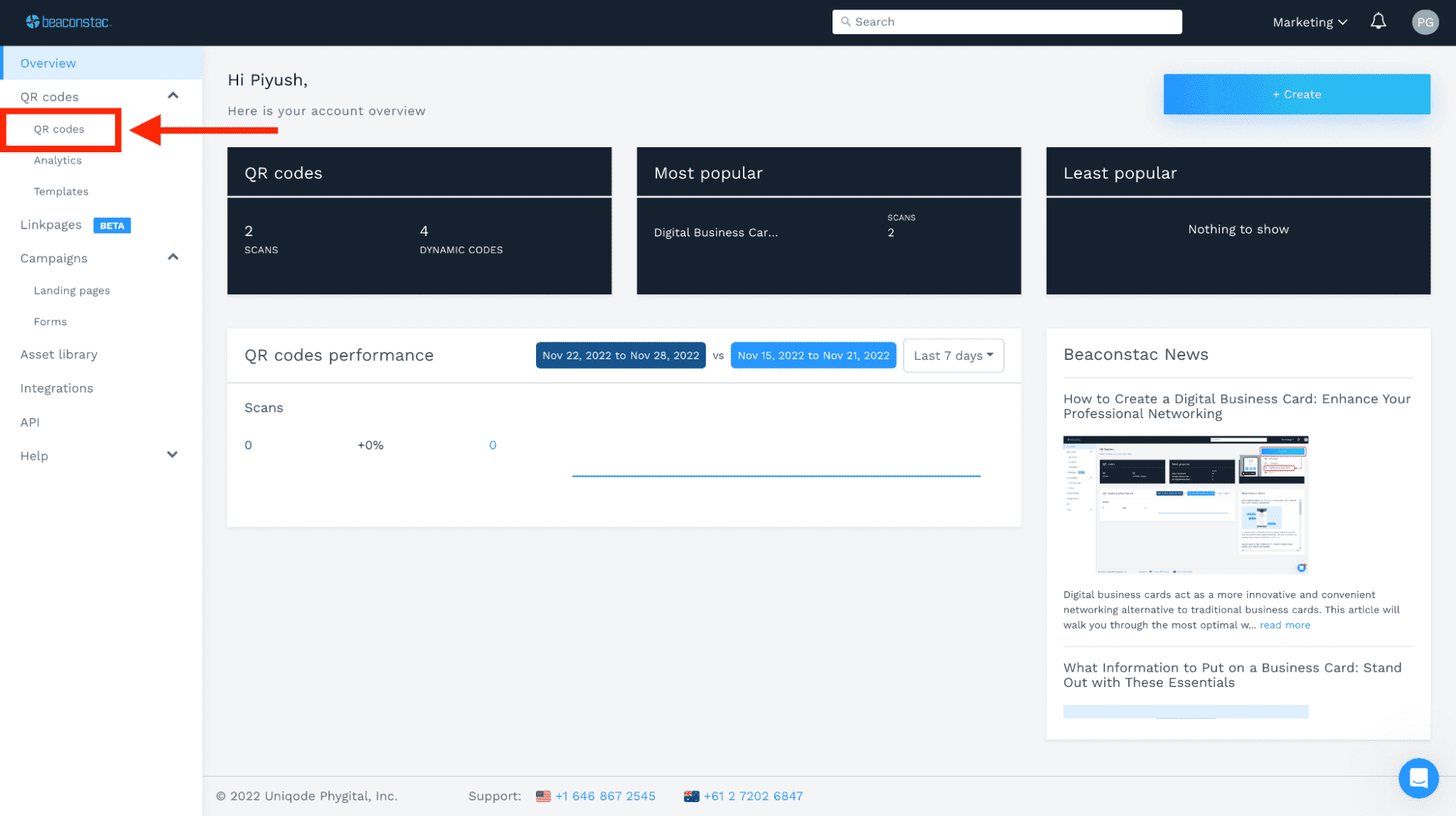This screenshot has width=1456, height=816.
Task: Click the QR codes performance heading
Action: pyautogui.click(x=339, y=356)
